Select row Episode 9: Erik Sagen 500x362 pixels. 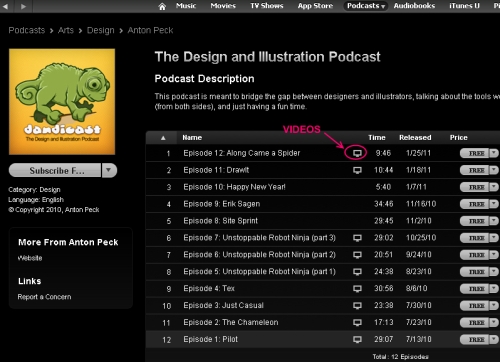[x=323, y=204]
